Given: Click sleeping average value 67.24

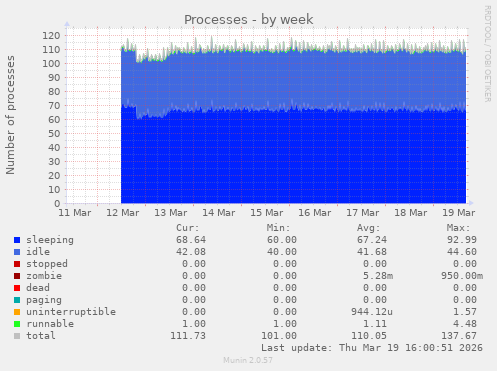Looking at the screenshot, I should [372, 240].
